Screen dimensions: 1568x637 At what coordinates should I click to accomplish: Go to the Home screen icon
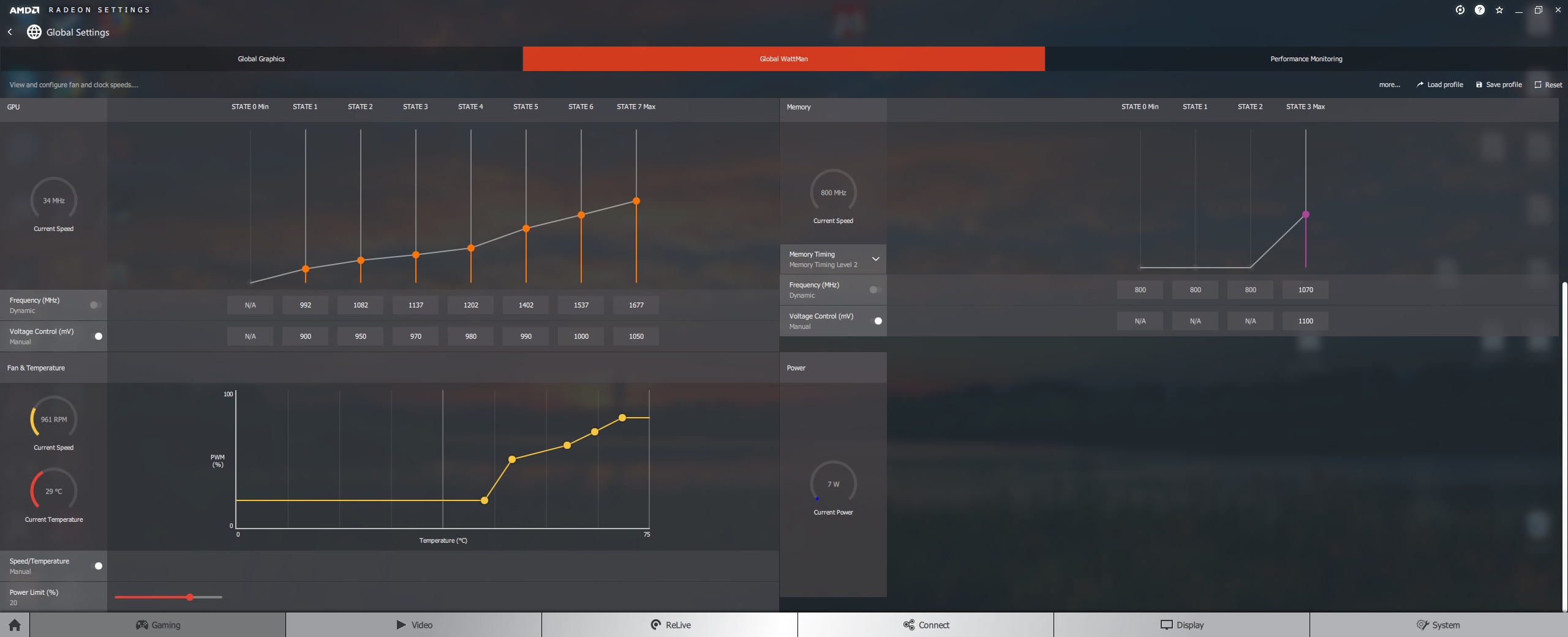15,625
